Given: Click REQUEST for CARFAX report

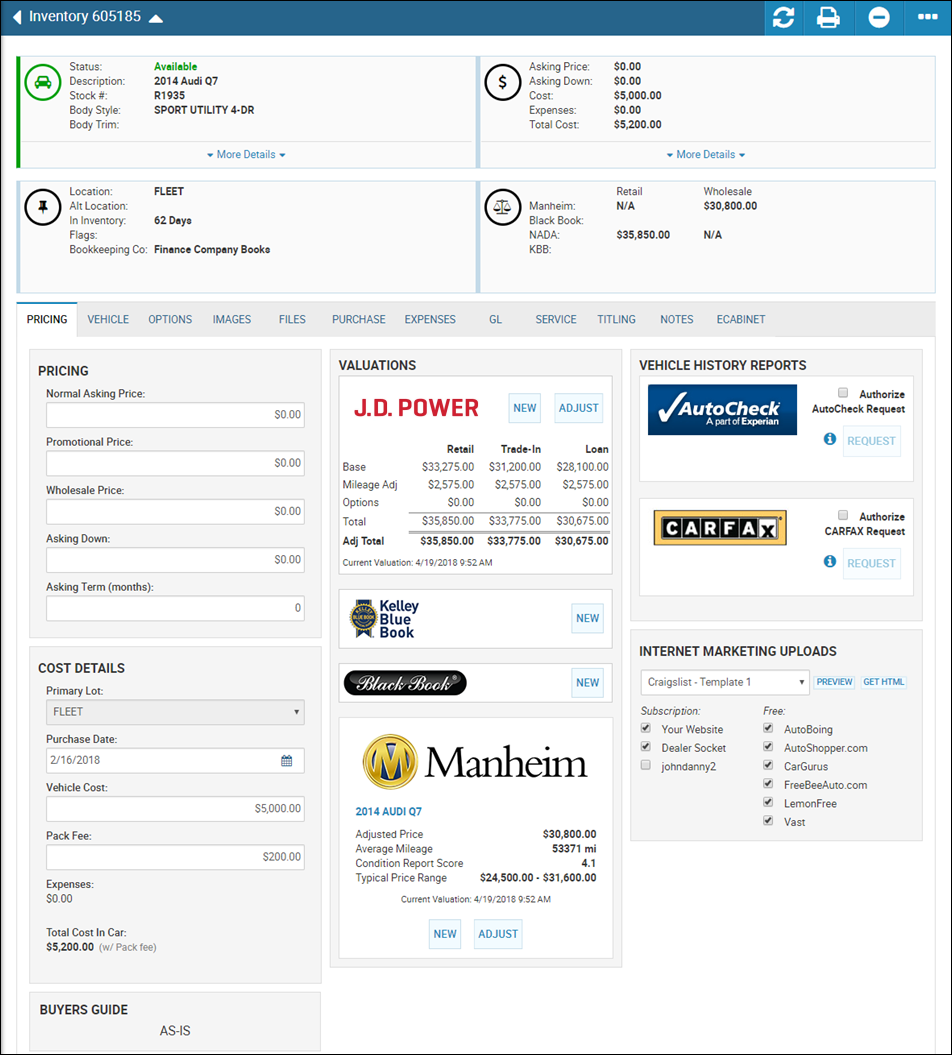Looking at the screenshot, I should 871,564.
